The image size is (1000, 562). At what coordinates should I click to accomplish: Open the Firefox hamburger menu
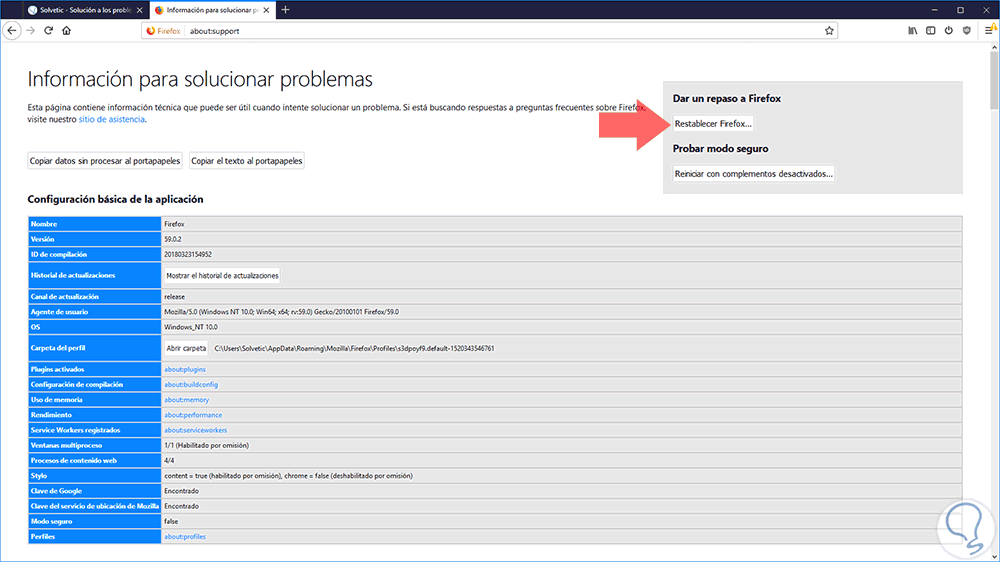pyautogui.click(x=990, y=30)
